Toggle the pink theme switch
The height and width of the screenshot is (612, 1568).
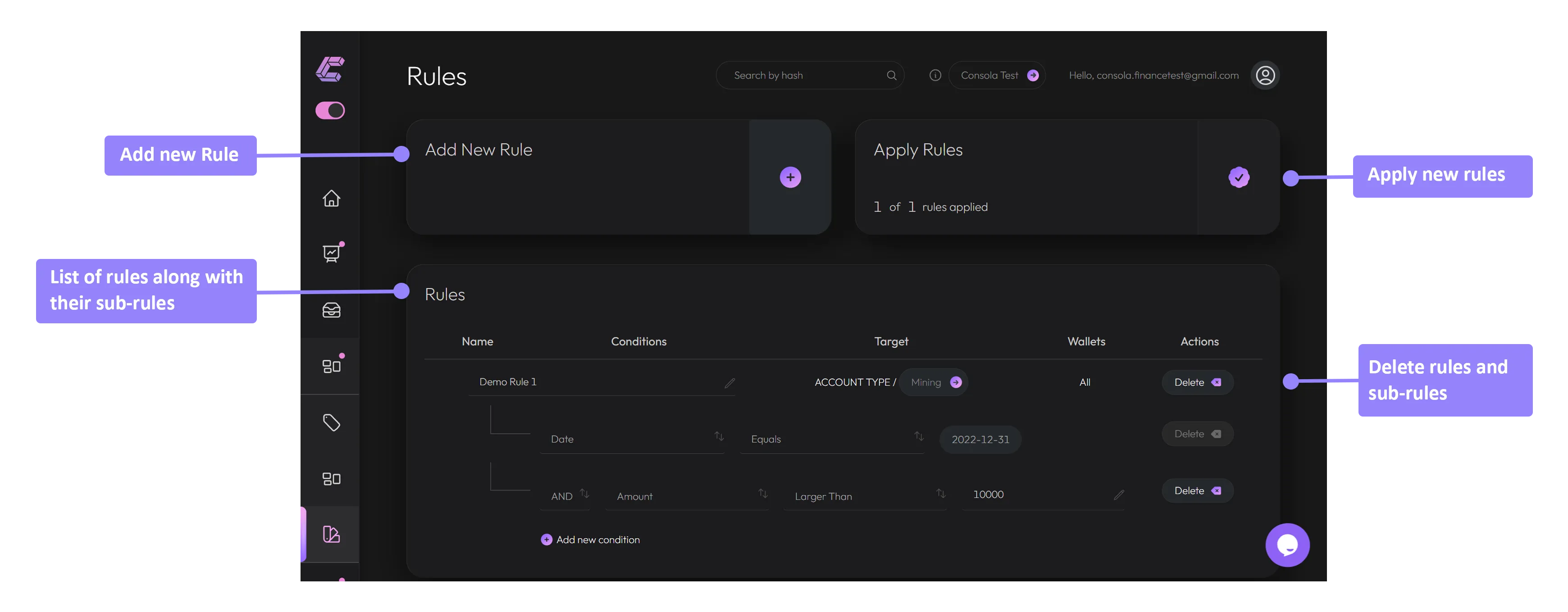(x=330, y=111)
